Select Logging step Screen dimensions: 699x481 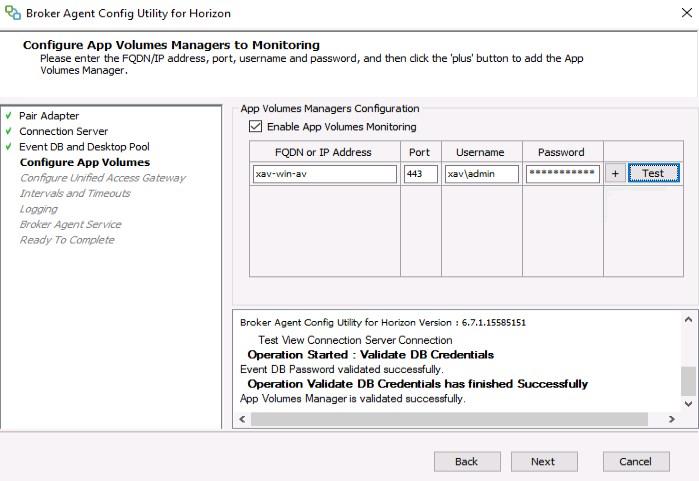pos(38,209)
